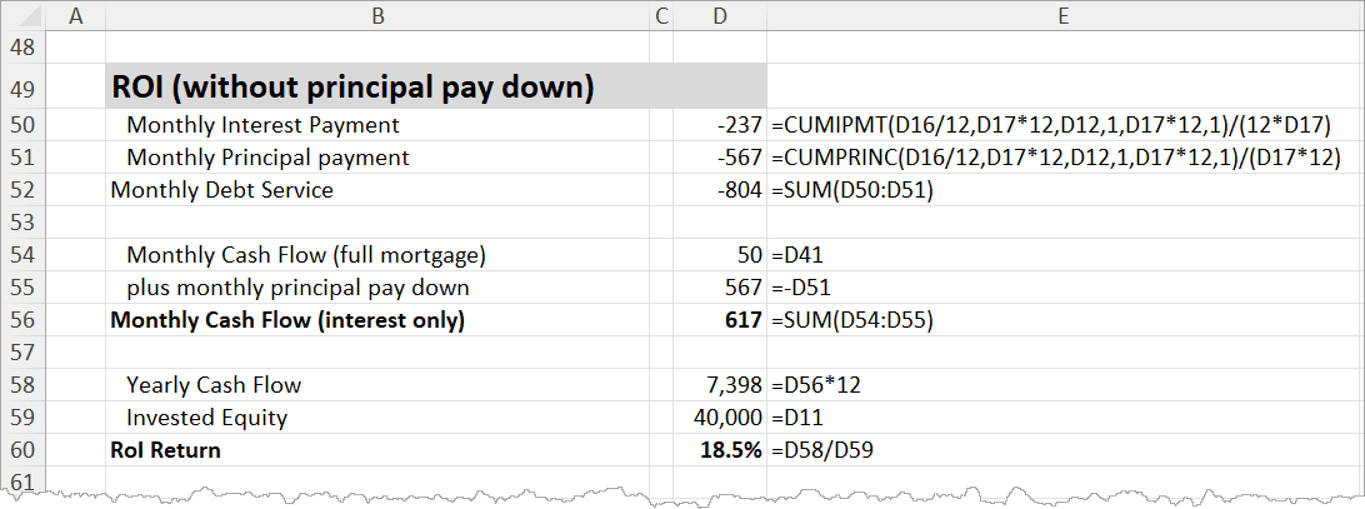Click the Monthly Cash Flow (full mortgage) label

(x=306, y=255)
